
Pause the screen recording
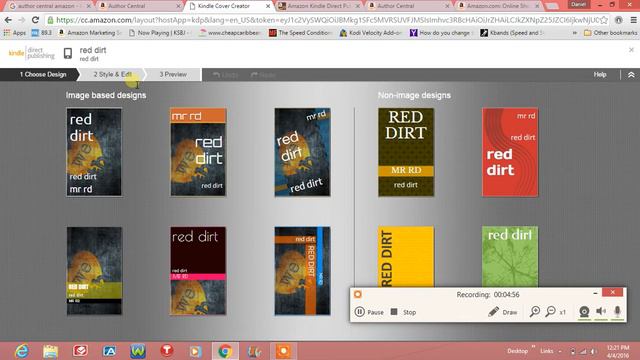click(369, 312)
